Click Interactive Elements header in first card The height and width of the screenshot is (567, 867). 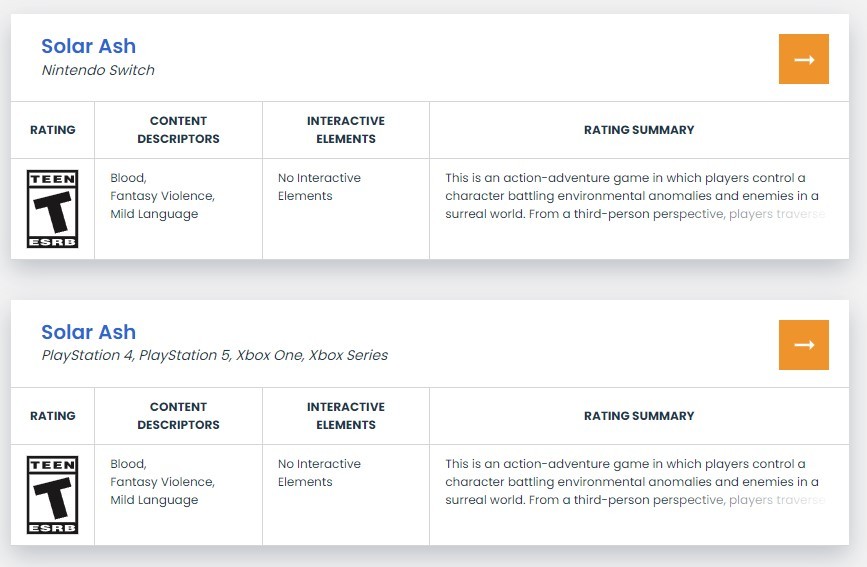click(x=345, y=130)
